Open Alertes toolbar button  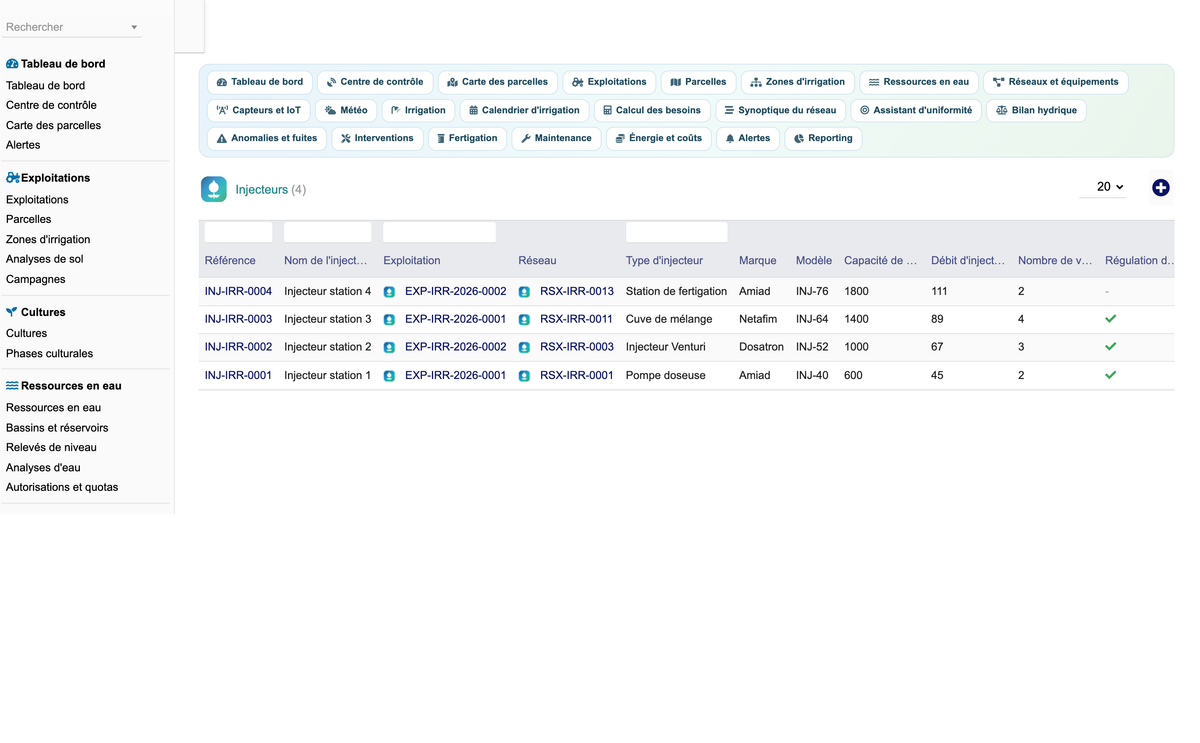[748, 138]
